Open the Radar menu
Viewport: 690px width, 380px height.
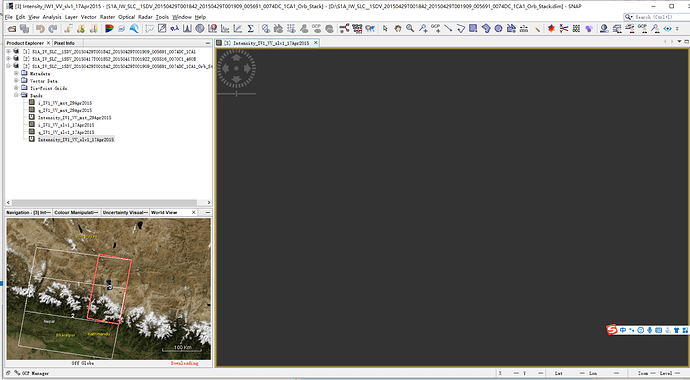(x=145, y=17)
